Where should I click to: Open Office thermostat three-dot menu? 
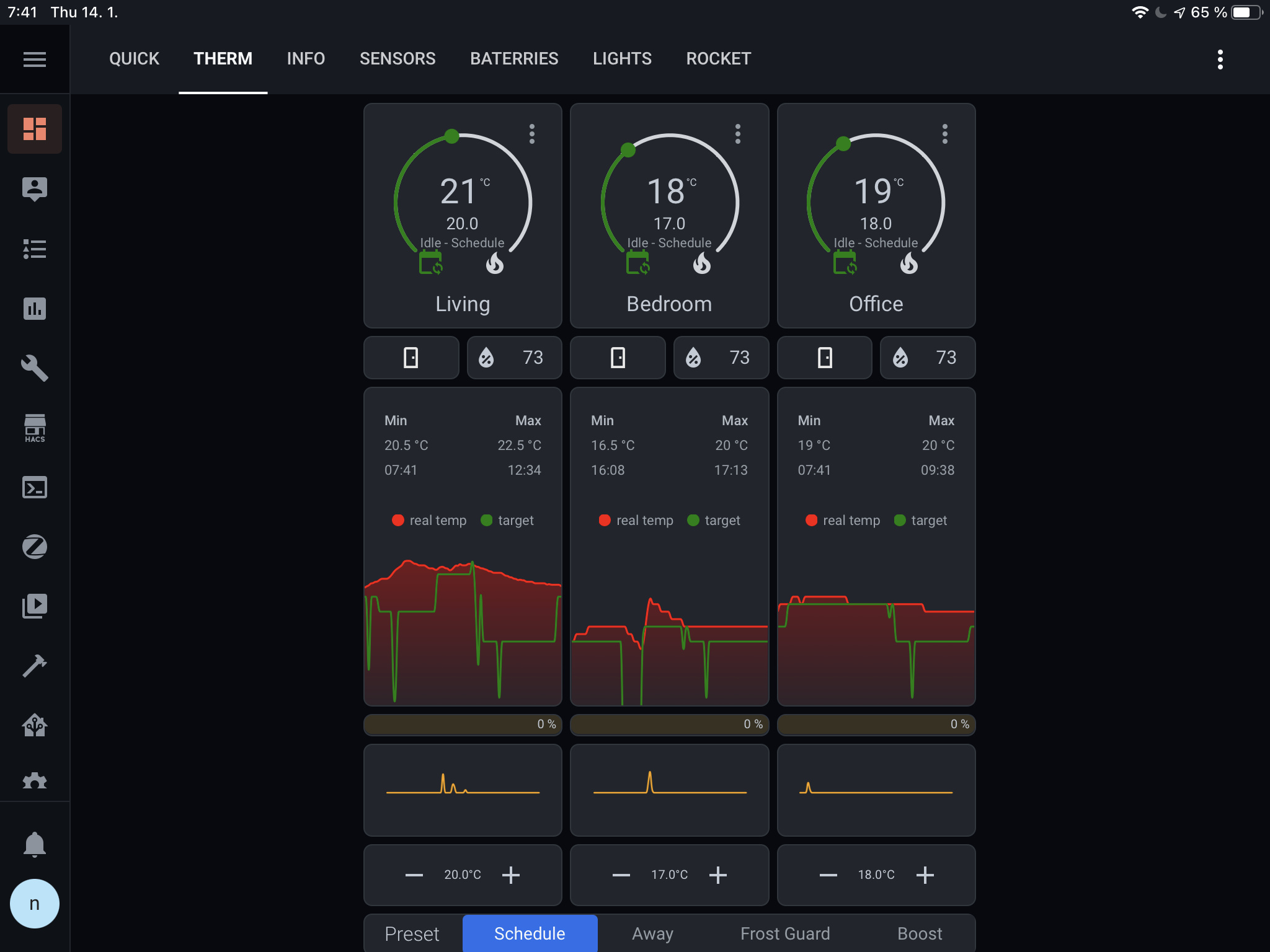click(944, 134)
